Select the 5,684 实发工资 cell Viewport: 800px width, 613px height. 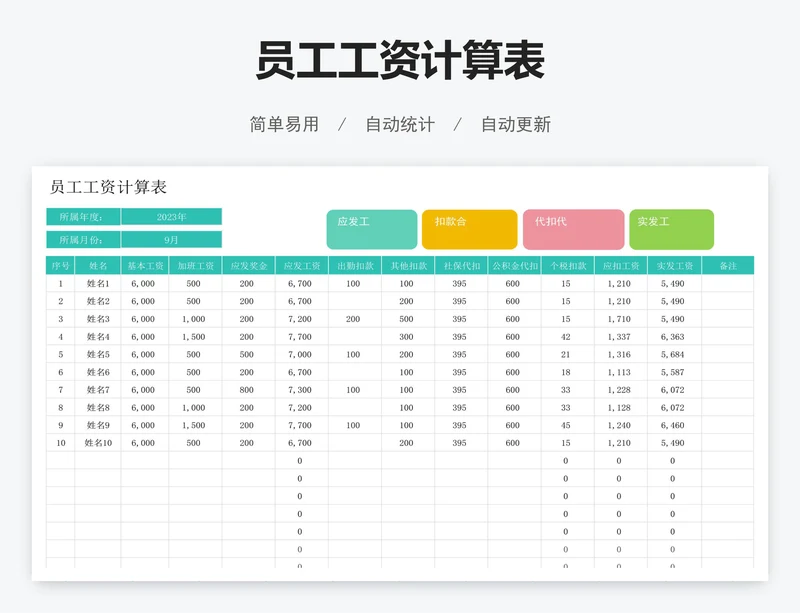pos(674,354)
